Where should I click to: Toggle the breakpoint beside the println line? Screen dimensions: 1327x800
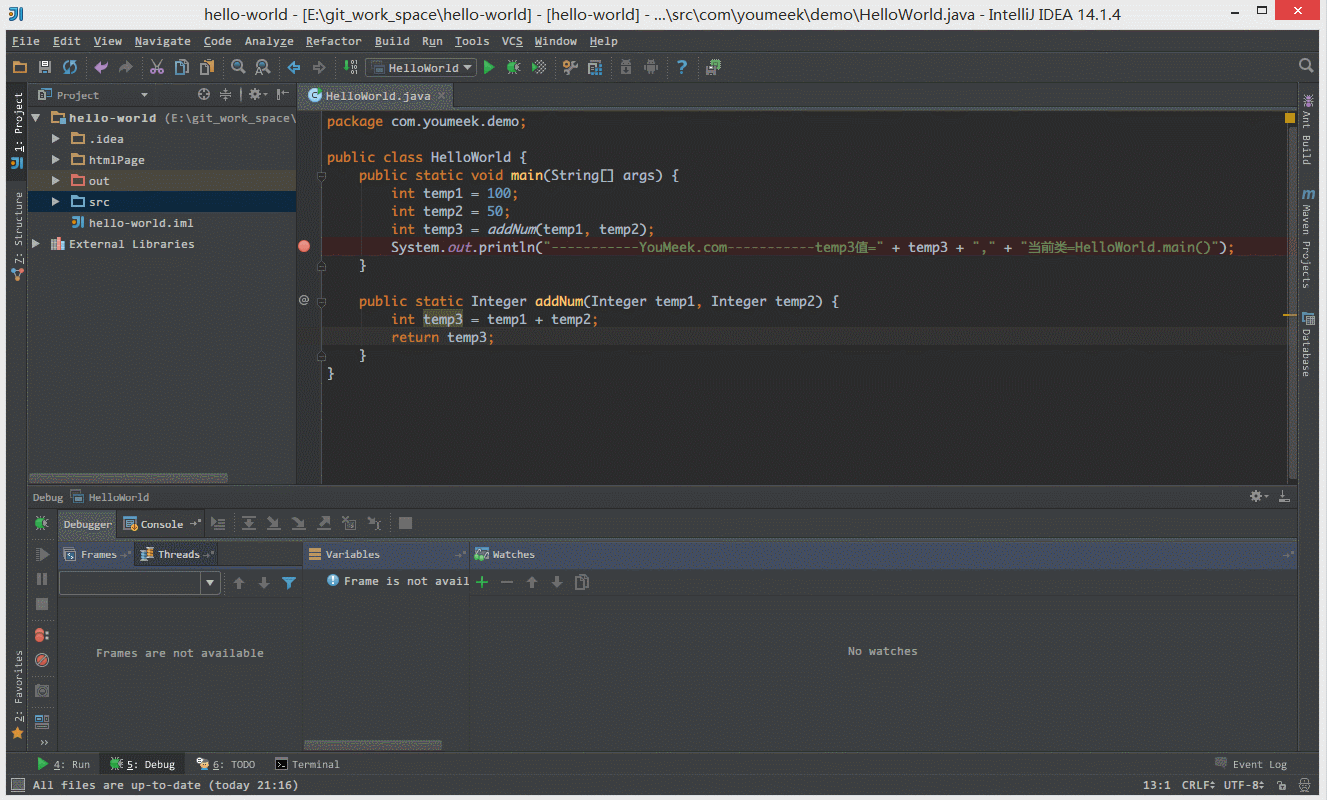tap(304, 245)
